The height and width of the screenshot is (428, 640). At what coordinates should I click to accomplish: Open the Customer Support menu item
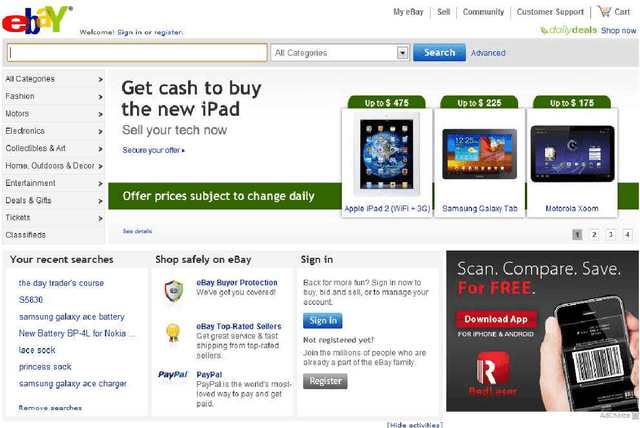coord(549,12)
